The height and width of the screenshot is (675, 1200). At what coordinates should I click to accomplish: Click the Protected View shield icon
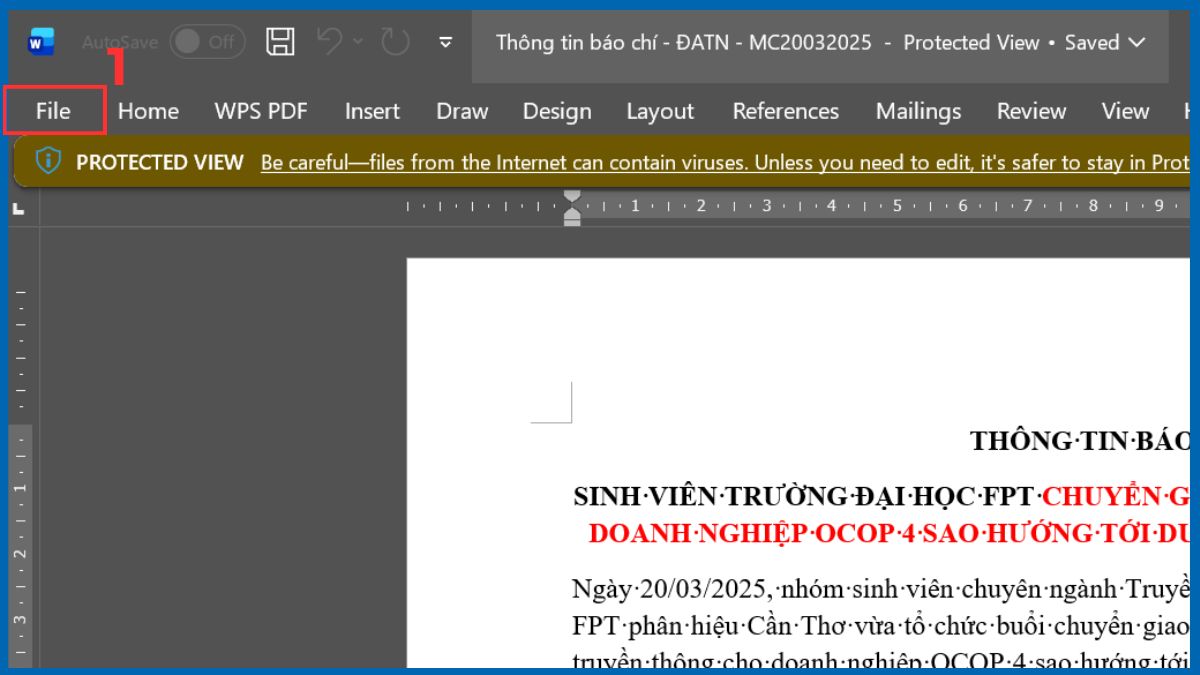coord(48,161)
